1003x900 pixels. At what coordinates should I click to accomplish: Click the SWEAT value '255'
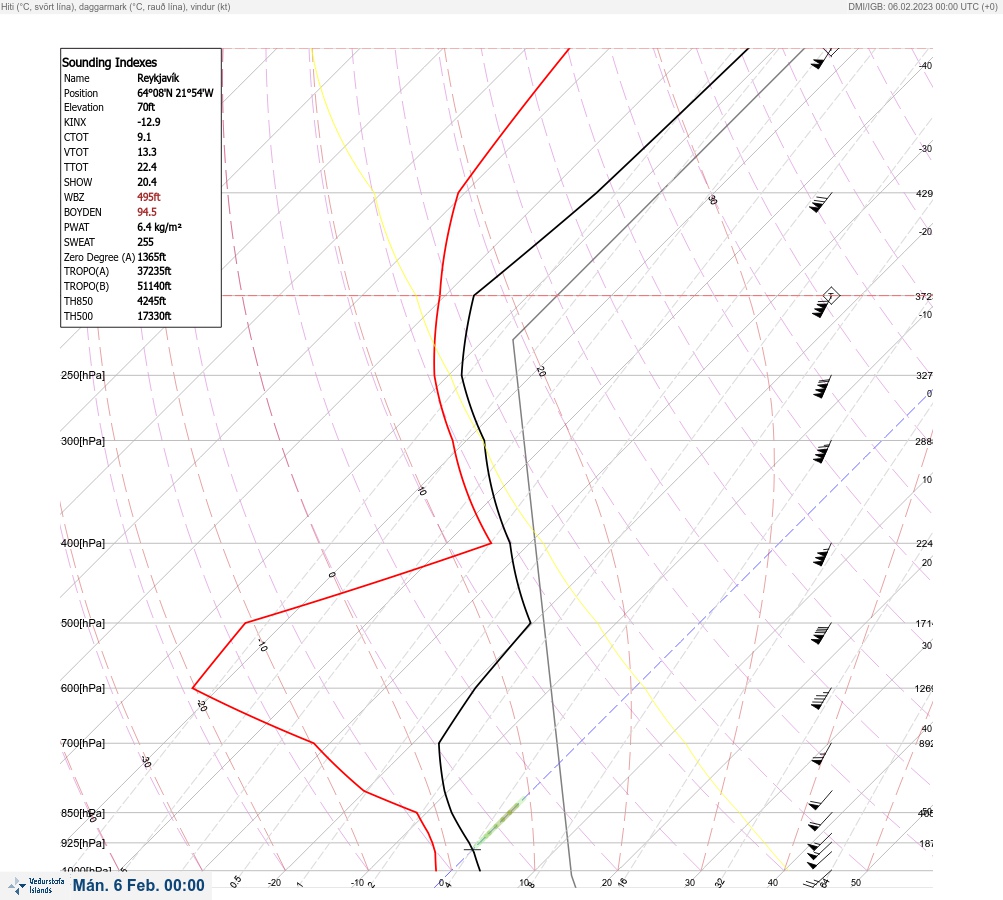click(145, 242)
